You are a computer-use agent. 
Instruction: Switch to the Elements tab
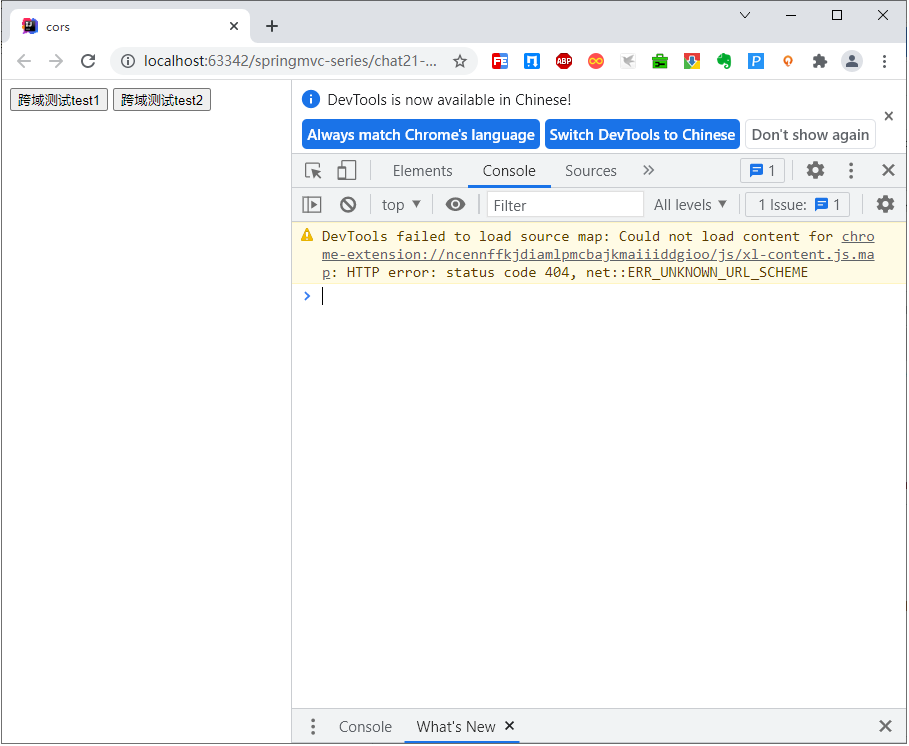422,171
